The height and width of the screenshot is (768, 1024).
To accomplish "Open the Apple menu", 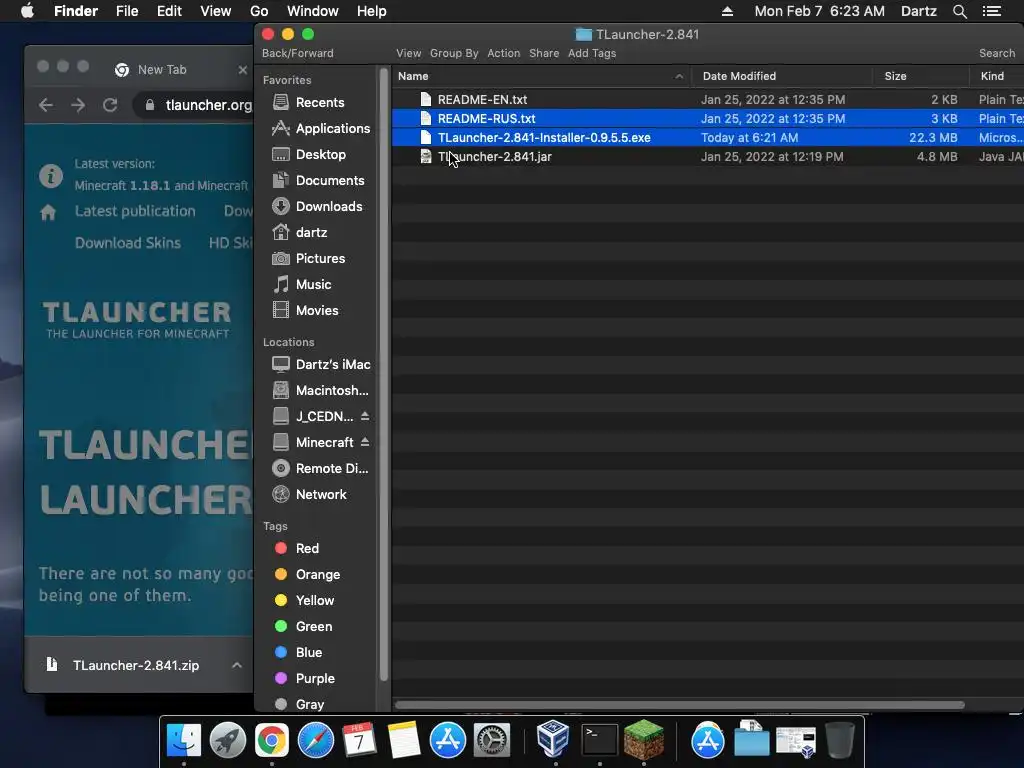I will (27, 11).
